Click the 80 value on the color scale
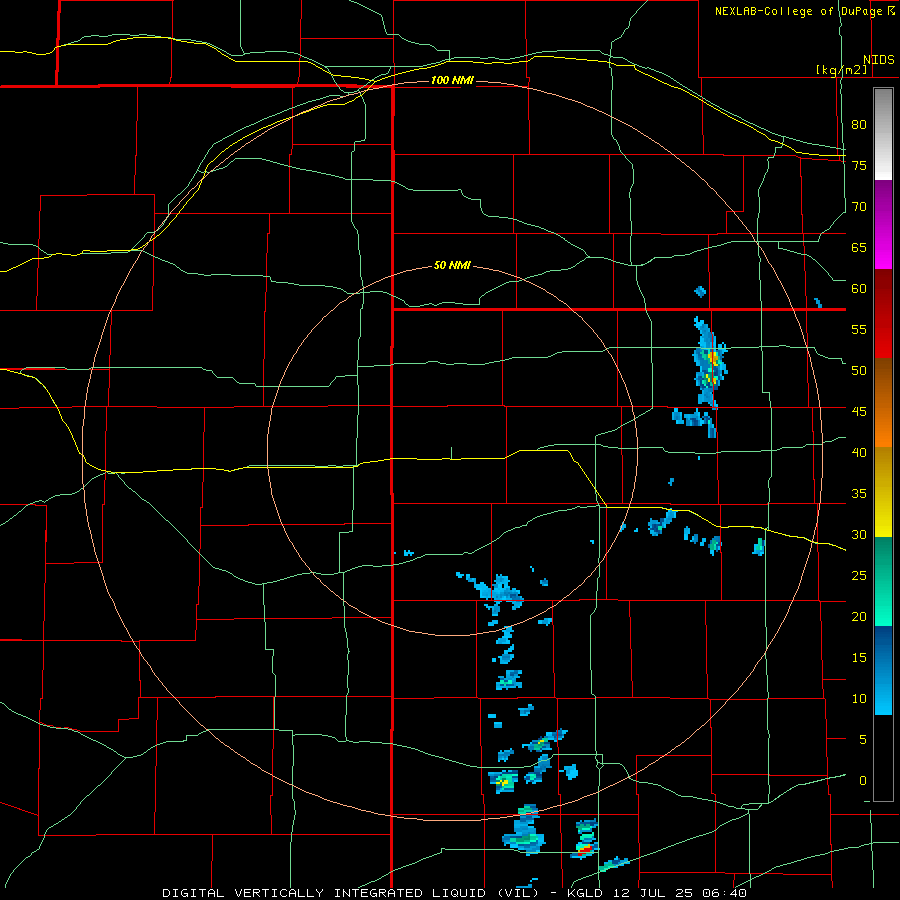The width and height of the screenshot is (900, 900). tap(859, 125)
